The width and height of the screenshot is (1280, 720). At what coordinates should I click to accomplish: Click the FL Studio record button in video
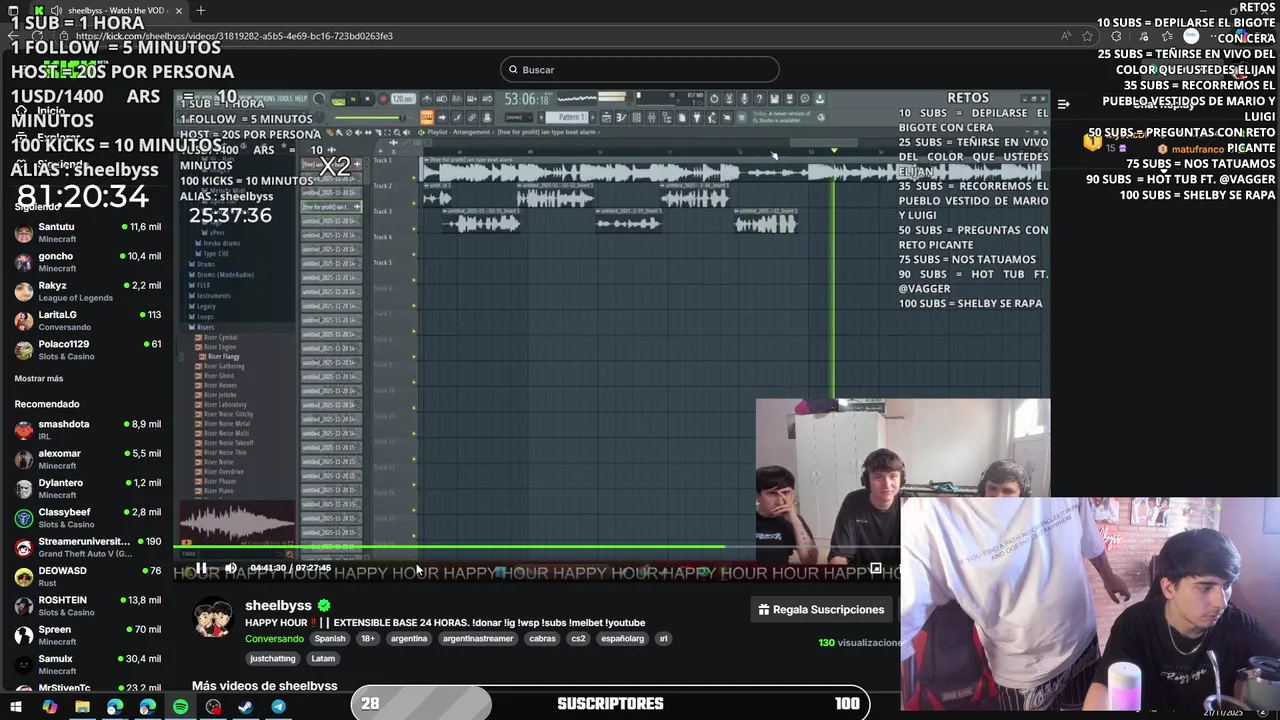[x=383, y=99]
